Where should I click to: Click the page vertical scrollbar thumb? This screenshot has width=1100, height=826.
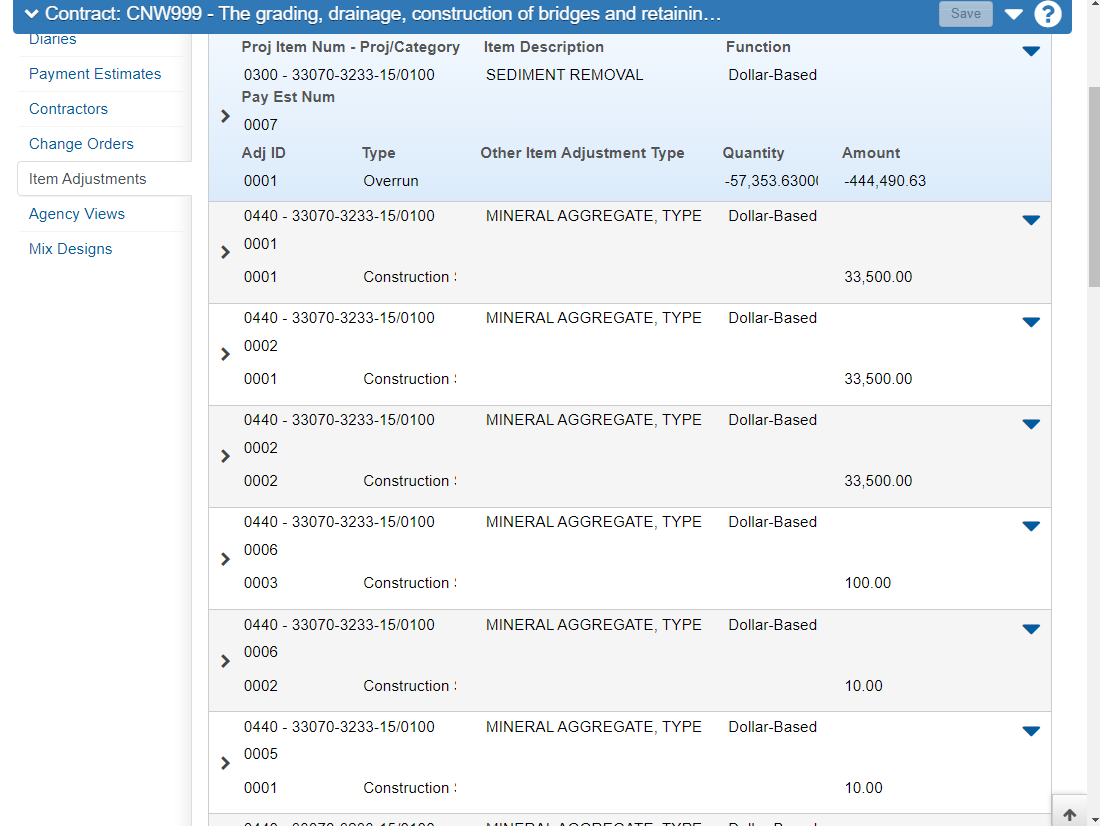(x=1094, y=187)
